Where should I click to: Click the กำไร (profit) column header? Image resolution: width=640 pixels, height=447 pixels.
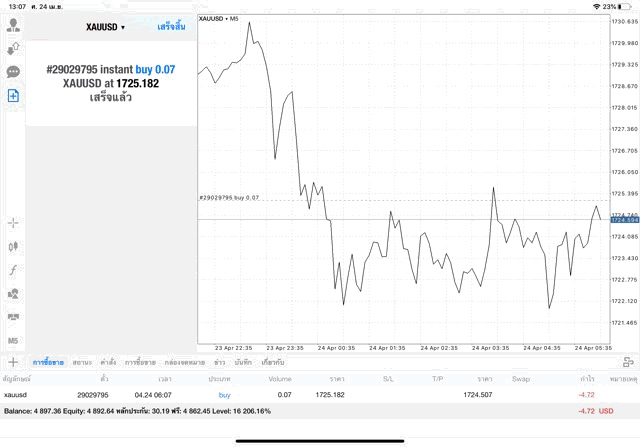(x=587, y=379)
